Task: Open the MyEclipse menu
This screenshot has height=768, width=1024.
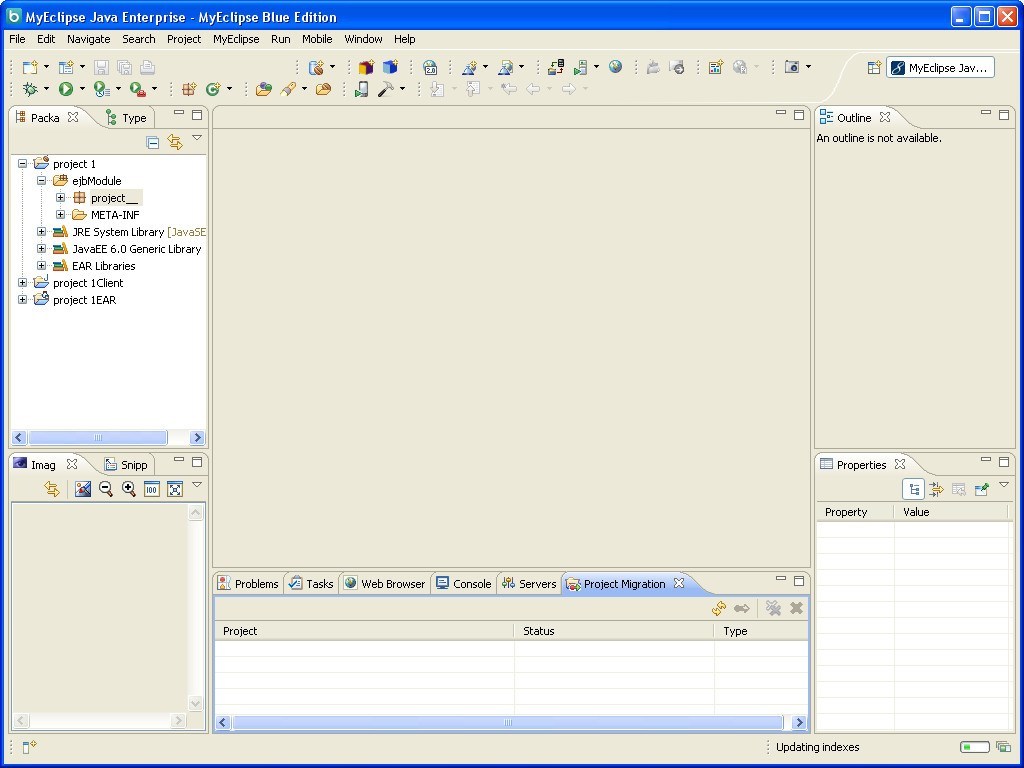Action: pyautogui.click(x=236, y=39)
